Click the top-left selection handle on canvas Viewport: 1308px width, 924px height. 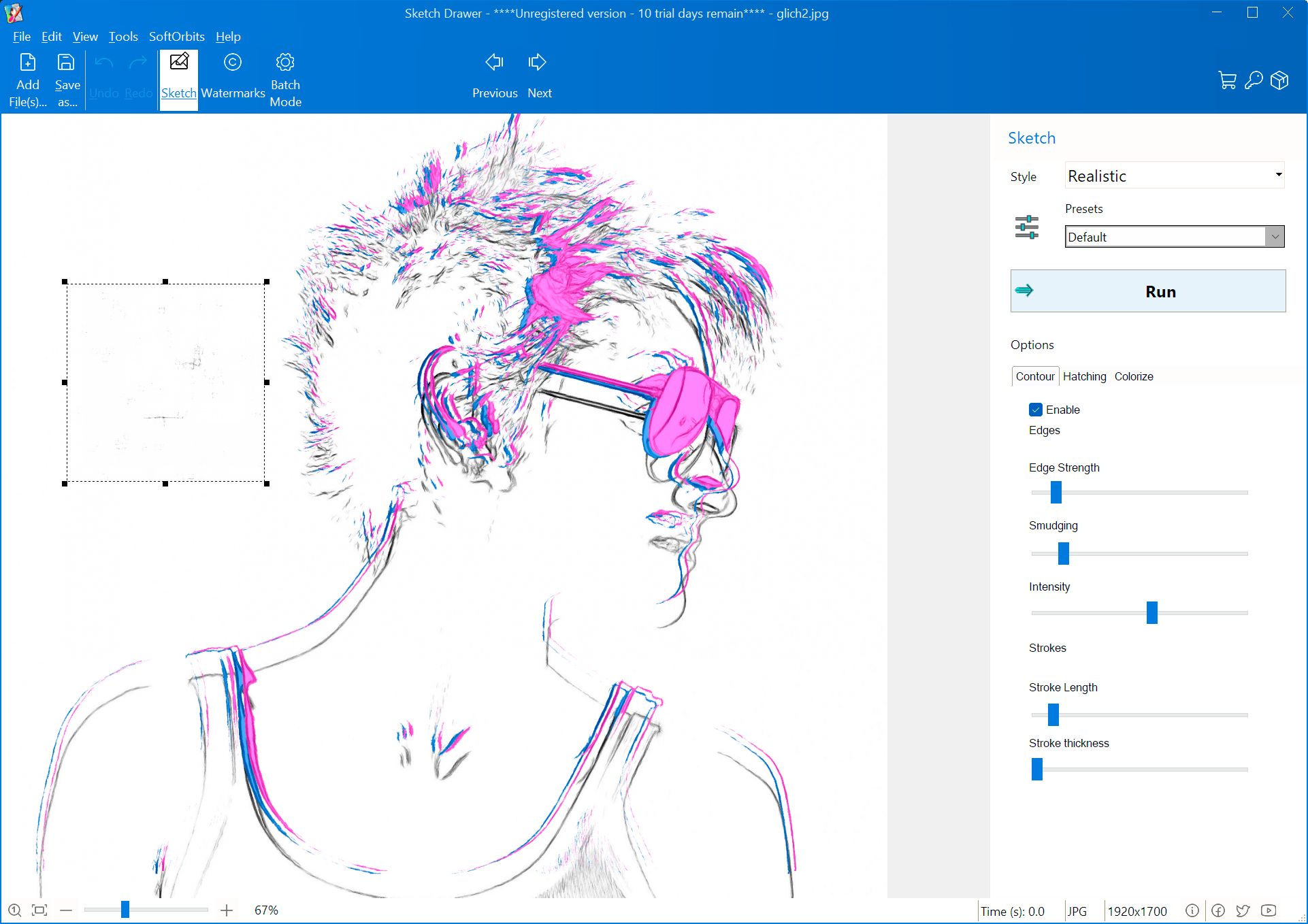click(x=65, y=282)
